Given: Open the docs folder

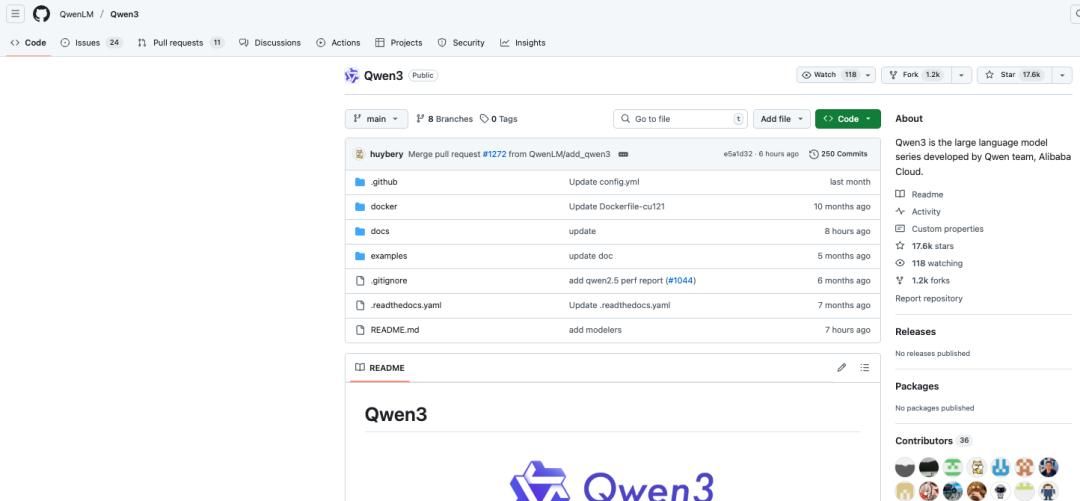Looking at the screenshot, I should click(380, 232).
